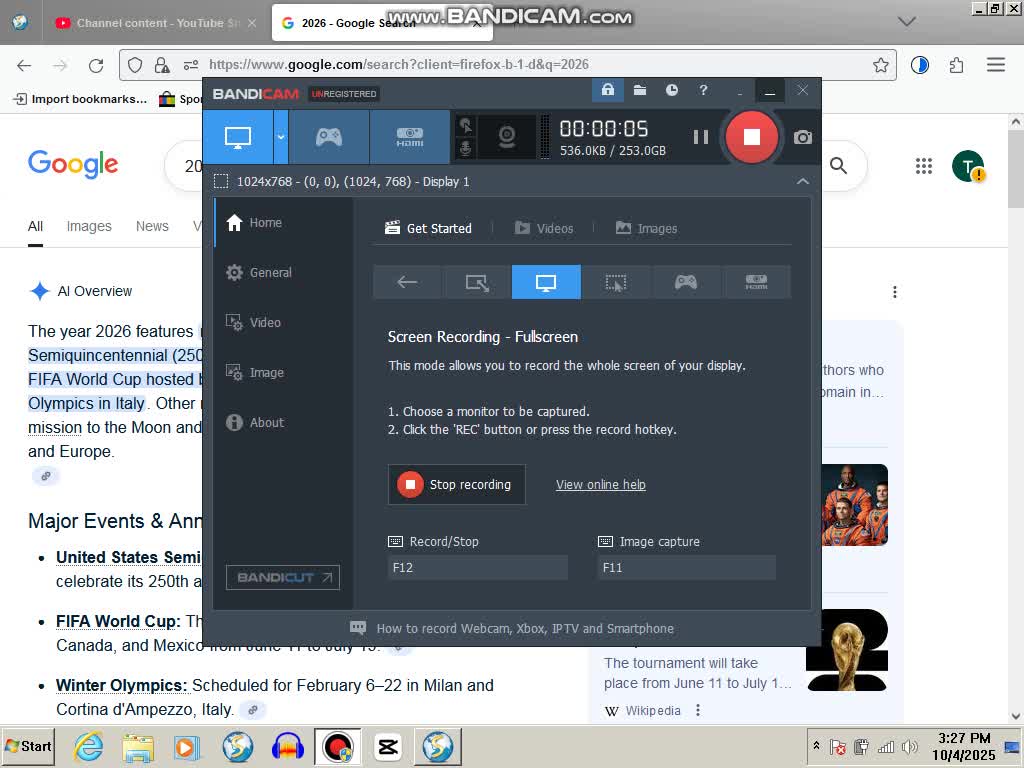Click the Record/Stop hotkey field
This screenshot has height=768, width=1024.
pos(477,567)
